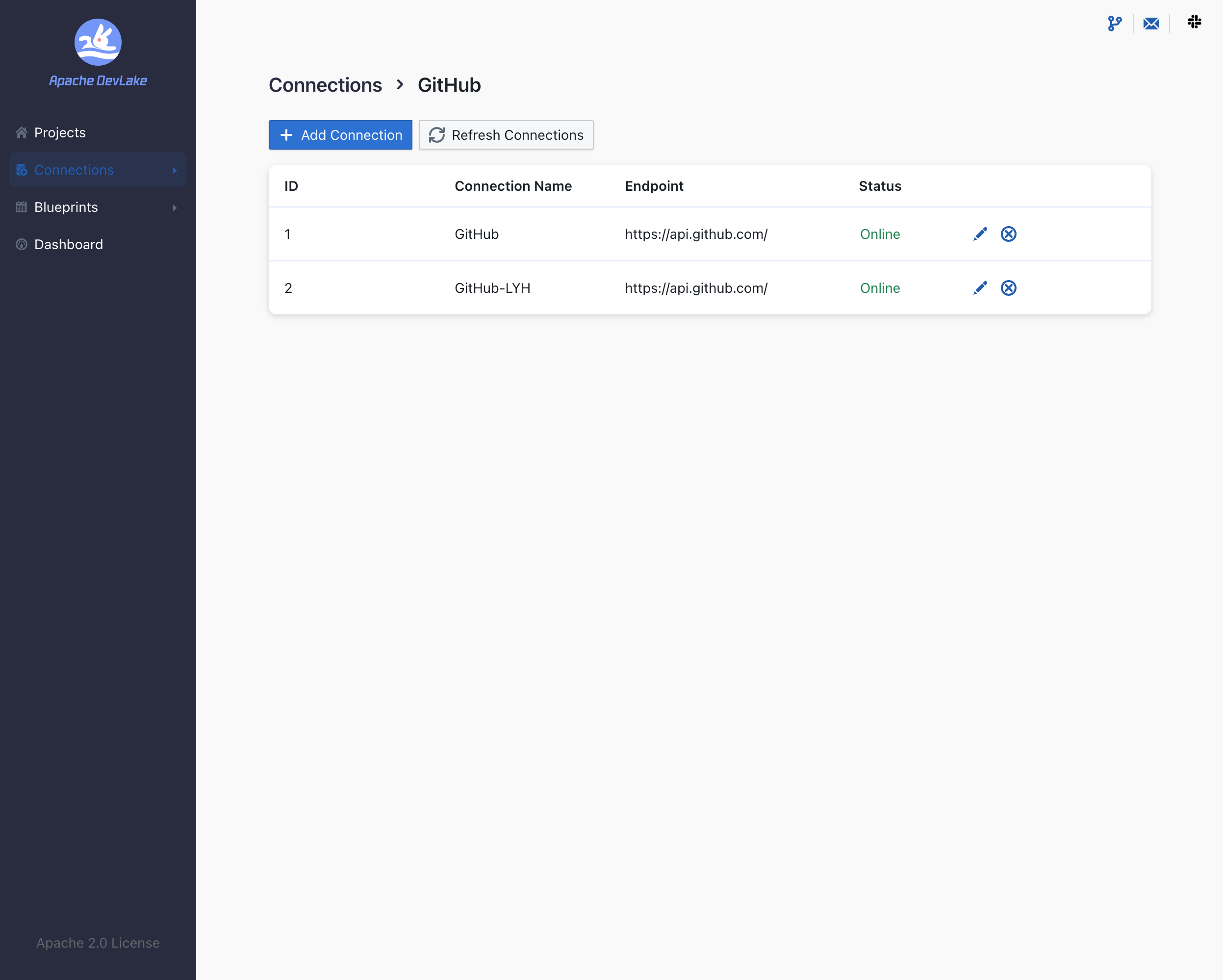Open the email envelope icon
Screen dimensions: 1223x980
(1151, 23)
